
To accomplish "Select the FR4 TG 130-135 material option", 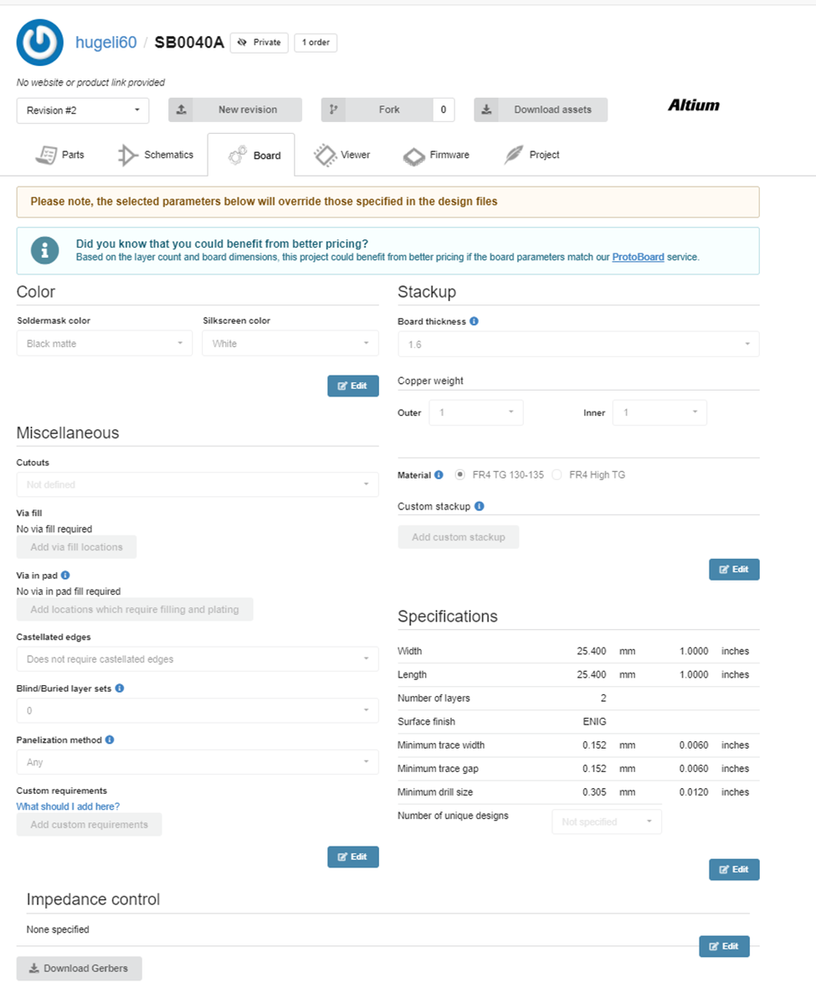I will click(460, 475).
